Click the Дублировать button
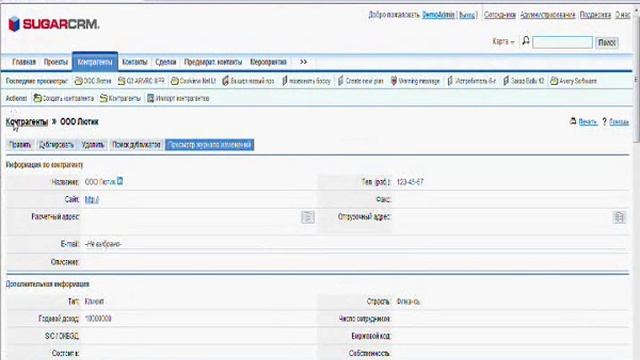640x360 pixels. (x=56, y=145)
